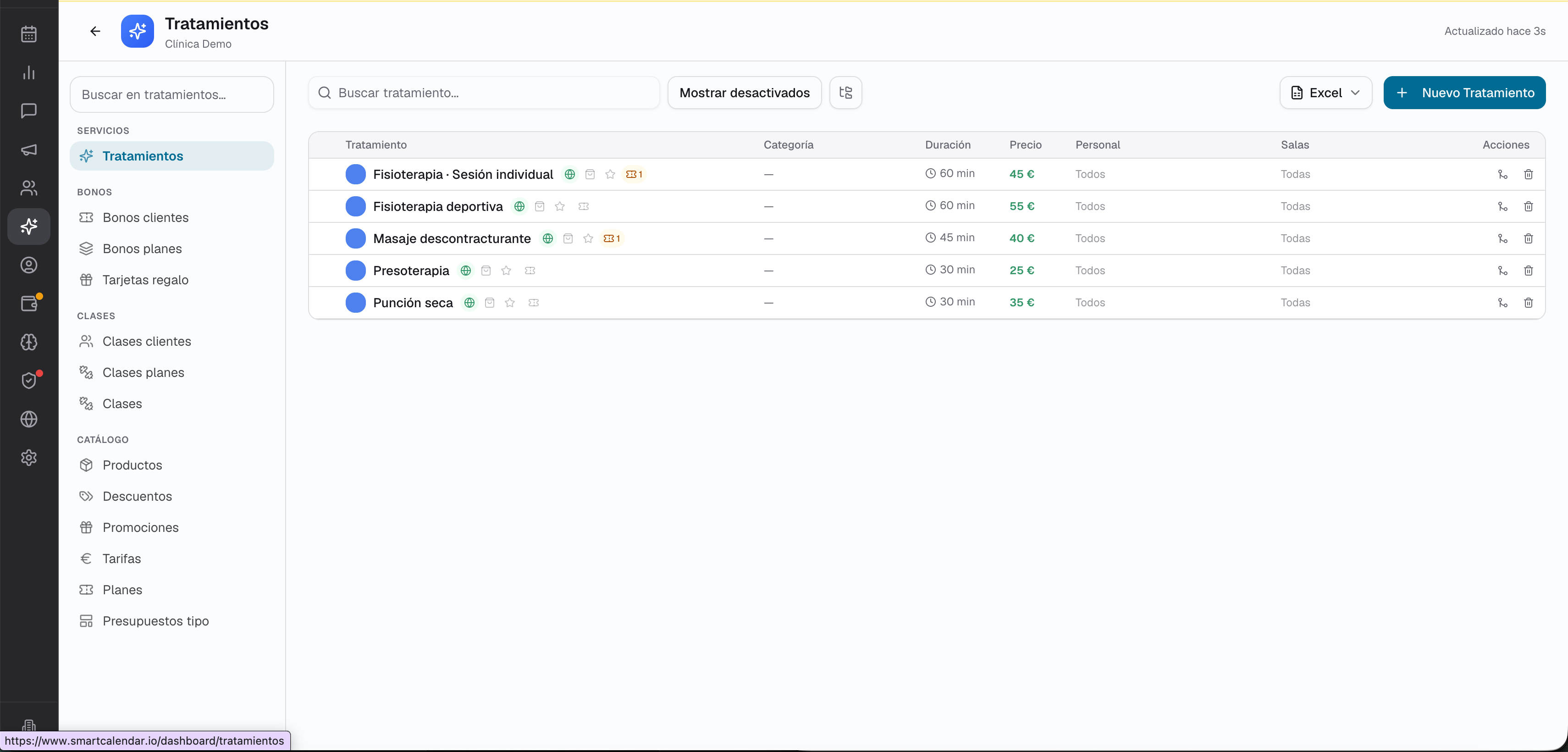Click the Nuevo Tratamiento button
Screen dimensions: 1568x752
(x=1464, y=93)
